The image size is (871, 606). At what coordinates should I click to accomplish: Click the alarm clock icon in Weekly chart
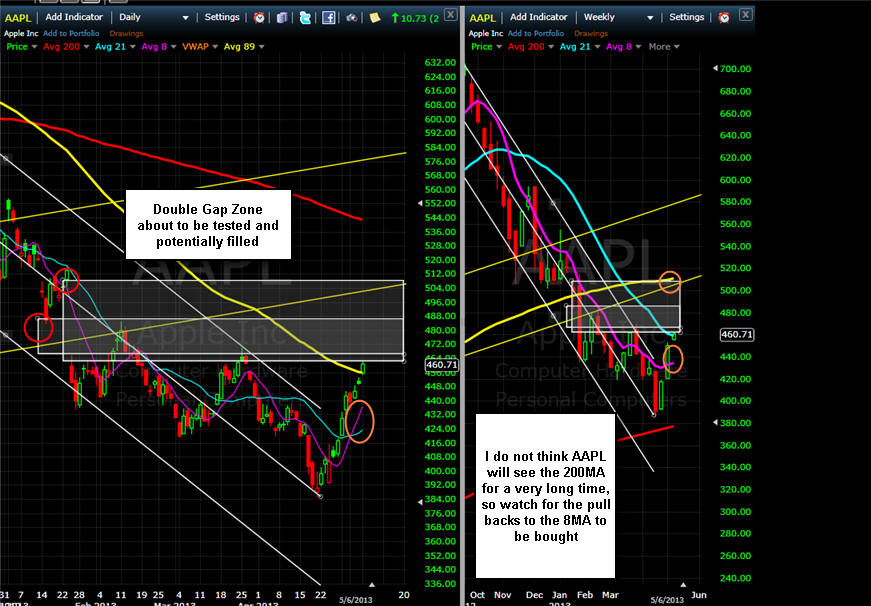point(724,18)
